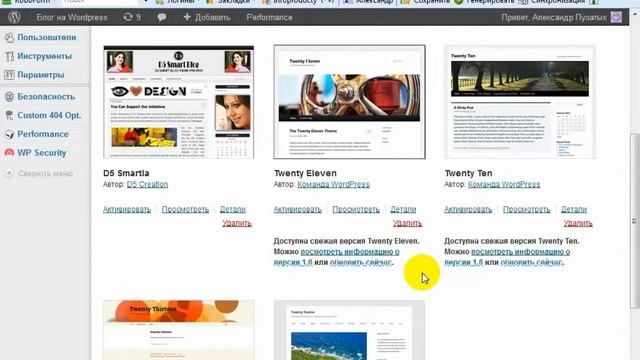Image resolution: width=640 pixels, height=360 pixels.
Task: View version info link for Twenty Ten
Action: (520, 252)
